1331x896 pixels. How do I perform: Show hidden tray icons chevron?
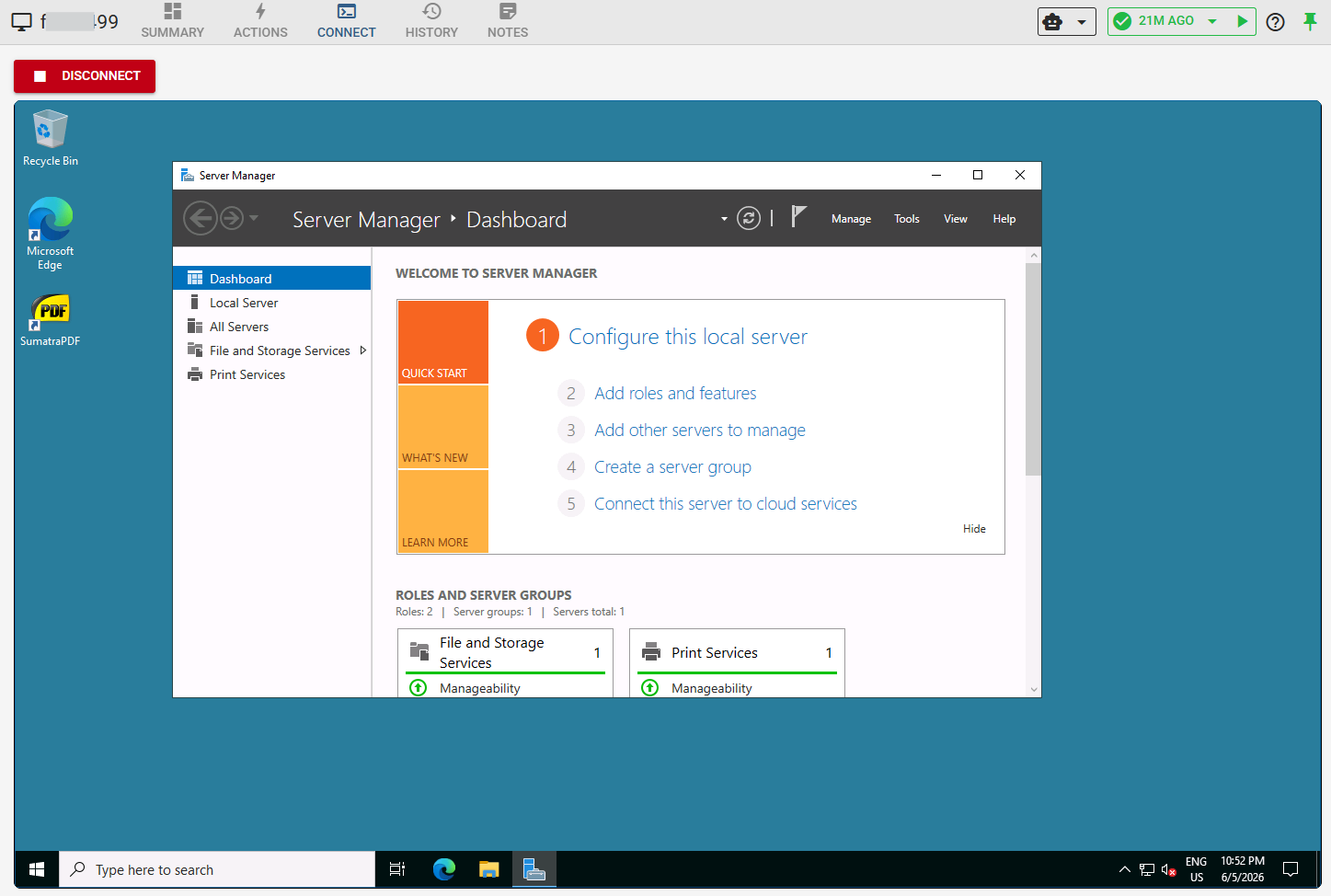1124,869
